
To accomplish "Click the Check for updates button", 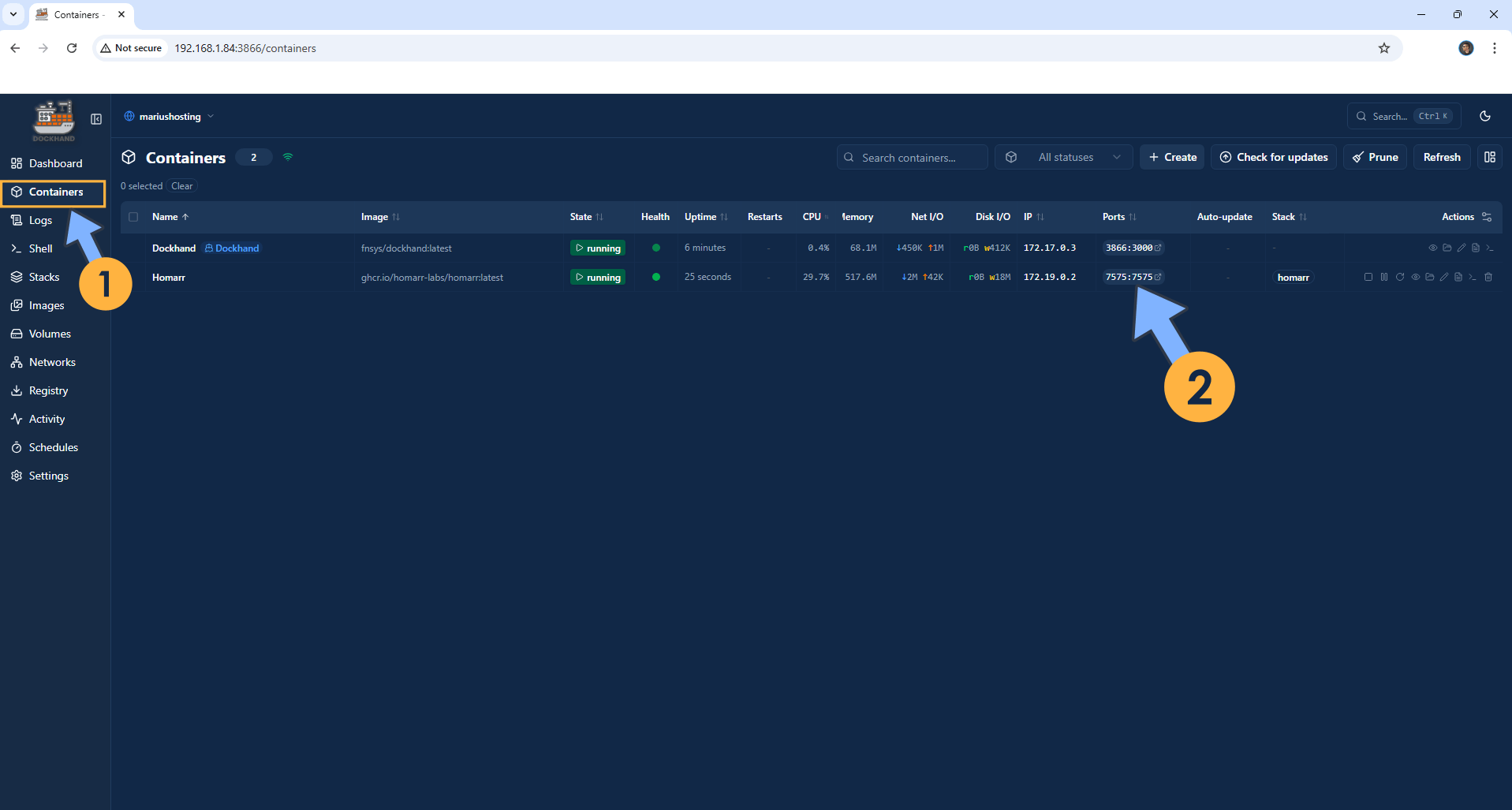I will pos(1274,157).
